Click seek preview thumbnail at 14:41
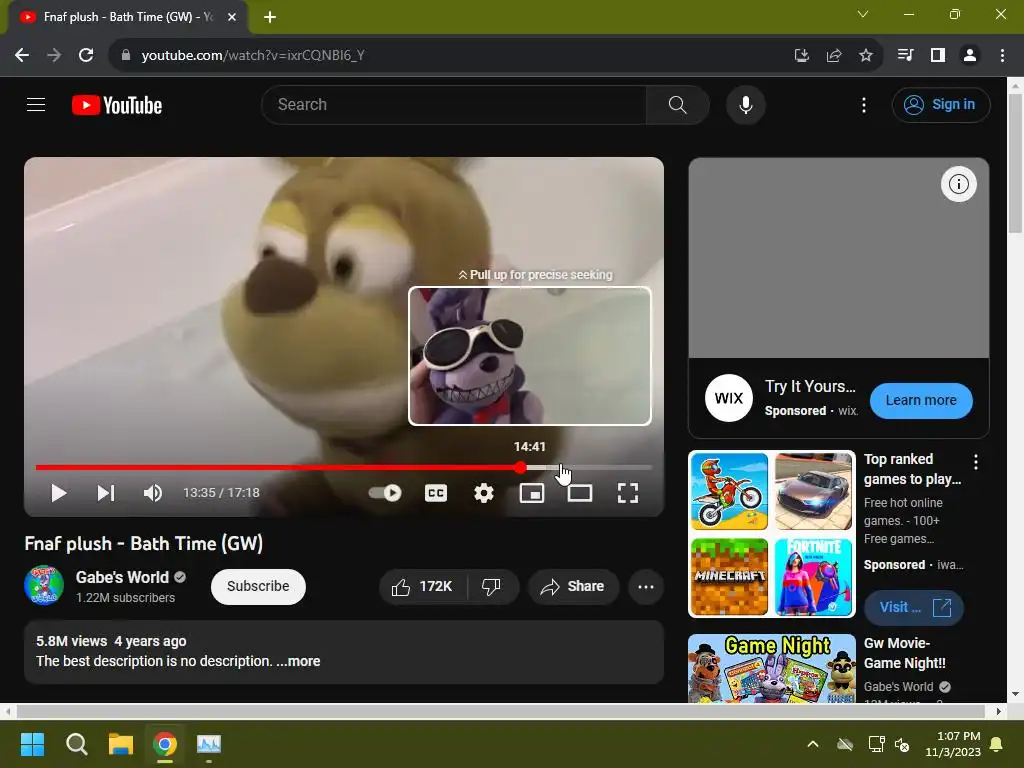 [530, 356]
